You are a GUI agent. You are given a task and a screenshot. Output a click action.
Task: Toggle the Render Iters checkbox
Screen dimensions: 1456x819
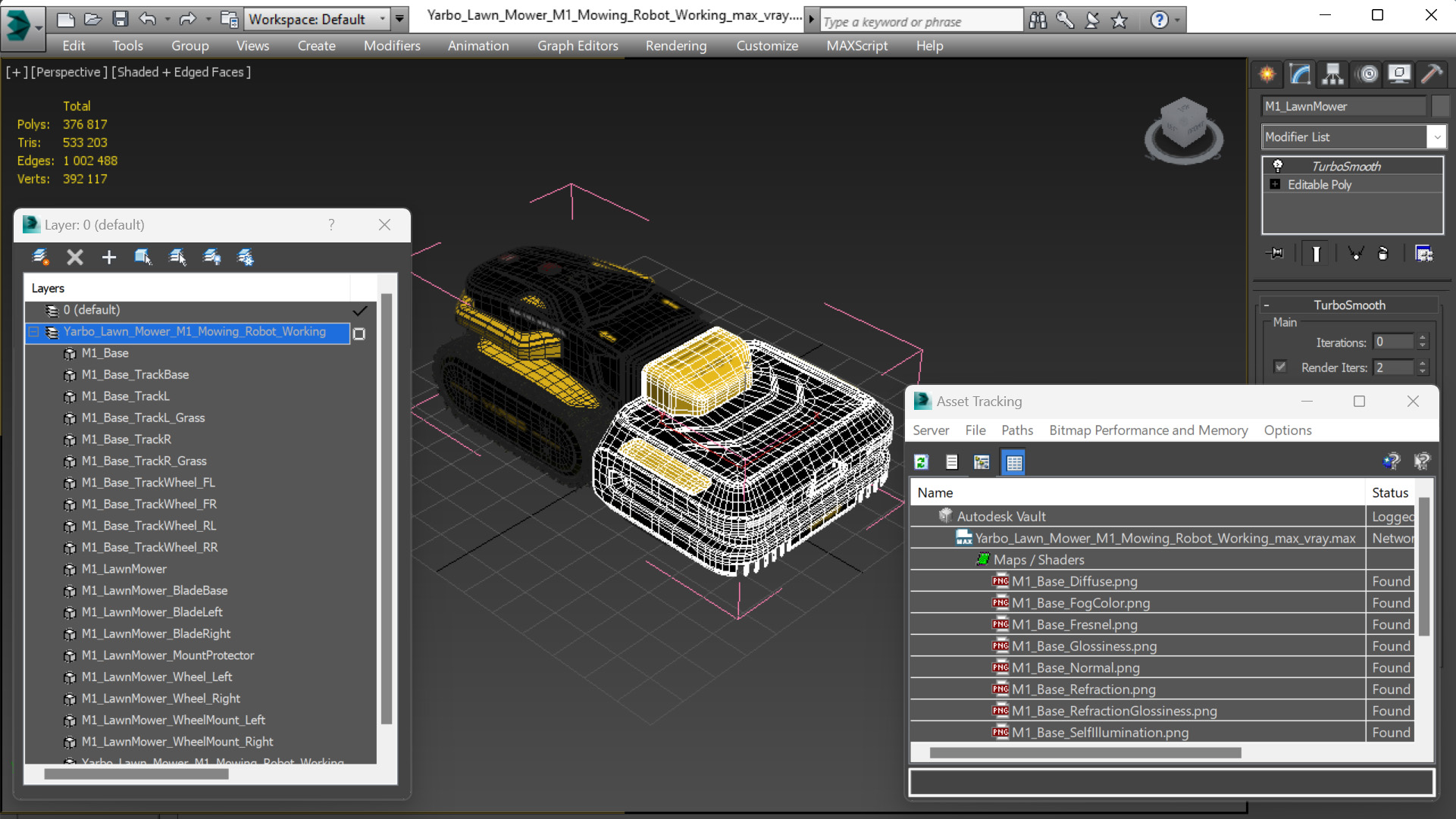coord(1280,367)
